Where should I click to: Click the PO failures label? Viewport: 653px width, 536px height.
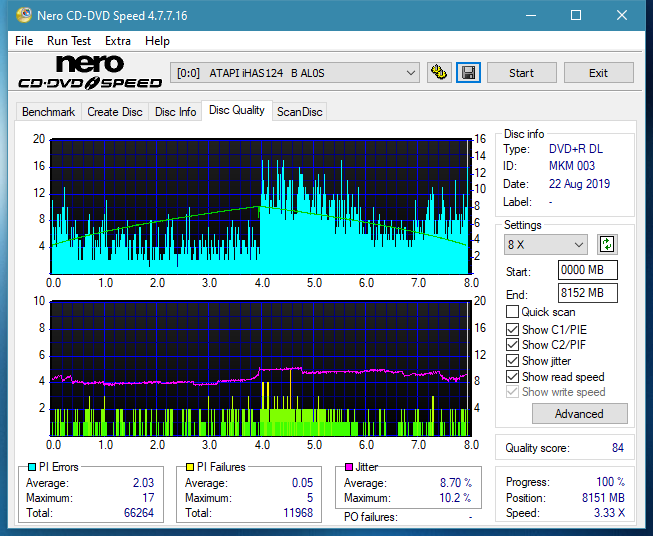point(371,517)
